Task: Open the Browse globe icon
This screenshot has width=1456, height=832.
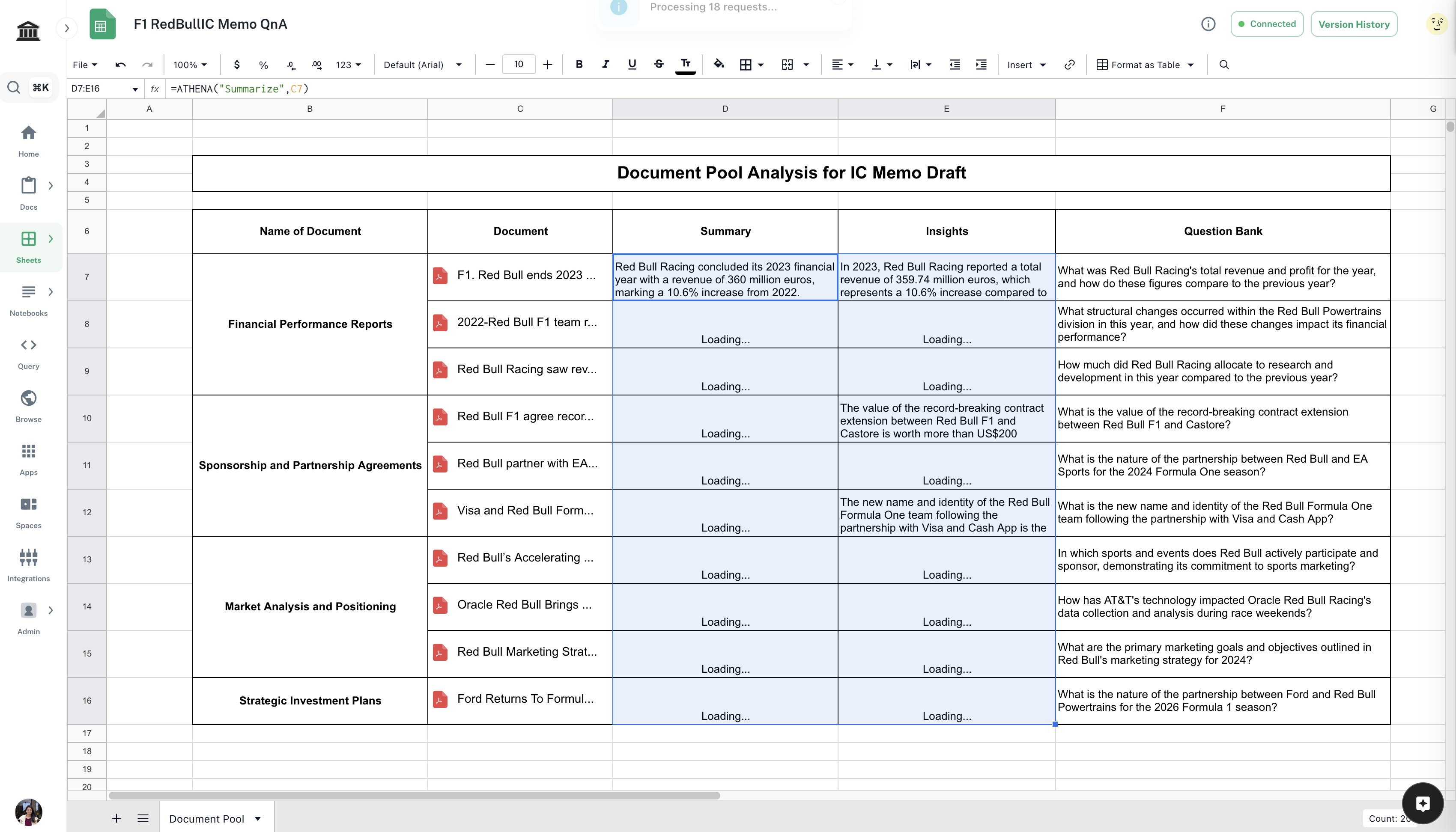Action: [29, 398]
